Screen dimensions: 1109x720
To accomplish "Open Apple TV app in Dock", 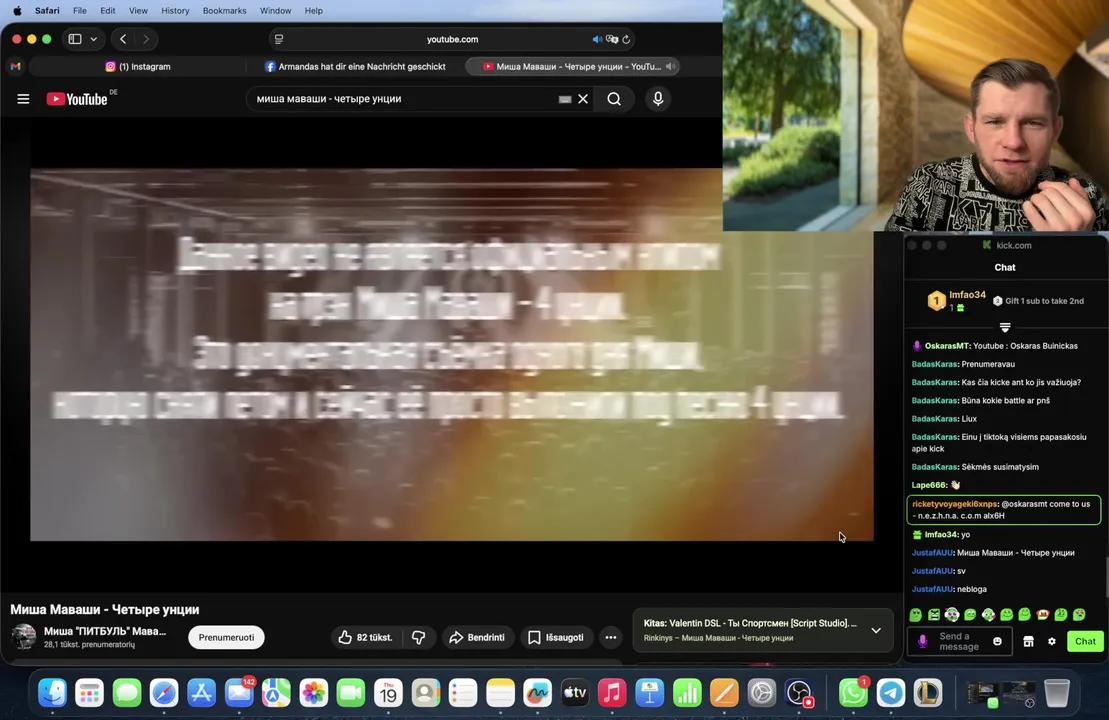I will point(575,693).
